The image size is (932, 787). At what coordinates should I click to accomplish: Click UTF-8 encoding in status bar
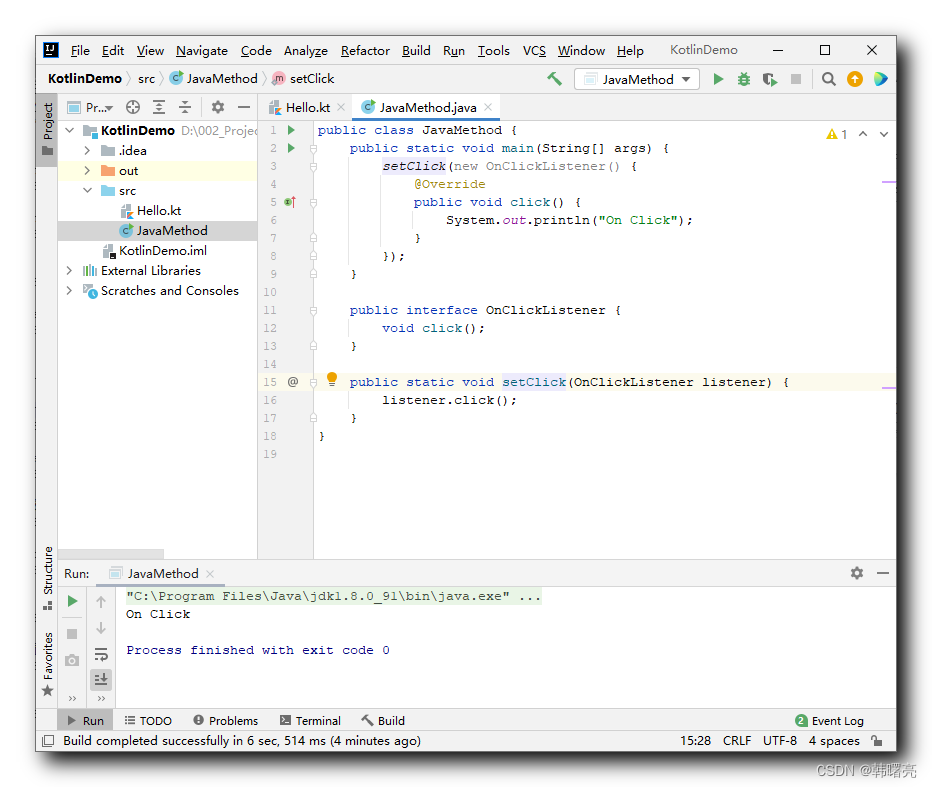click(779, 741)
